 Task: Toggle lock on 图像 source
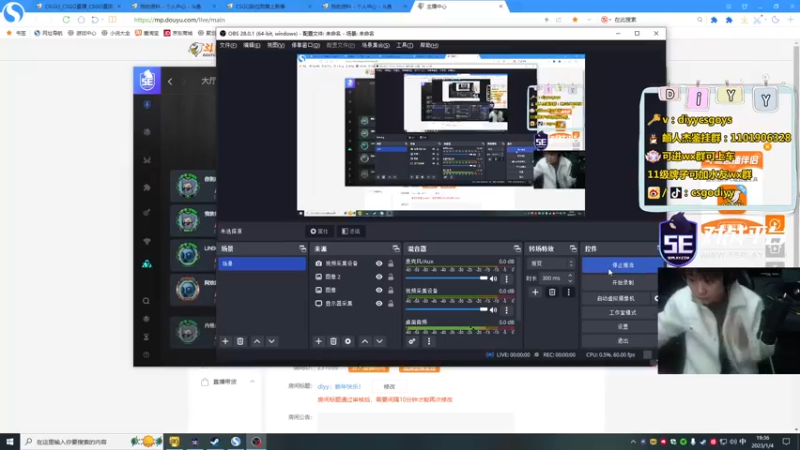pyautogui.click(x=390, y=290)
